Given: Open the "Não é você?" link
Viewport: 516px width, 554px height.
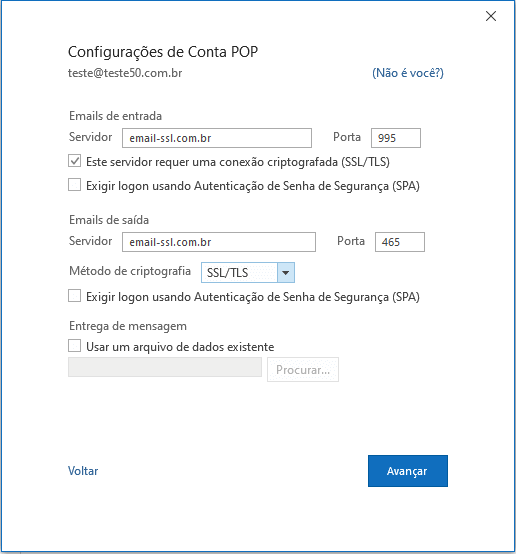Looking at the screenshot, I should click(x=408, y=73).
